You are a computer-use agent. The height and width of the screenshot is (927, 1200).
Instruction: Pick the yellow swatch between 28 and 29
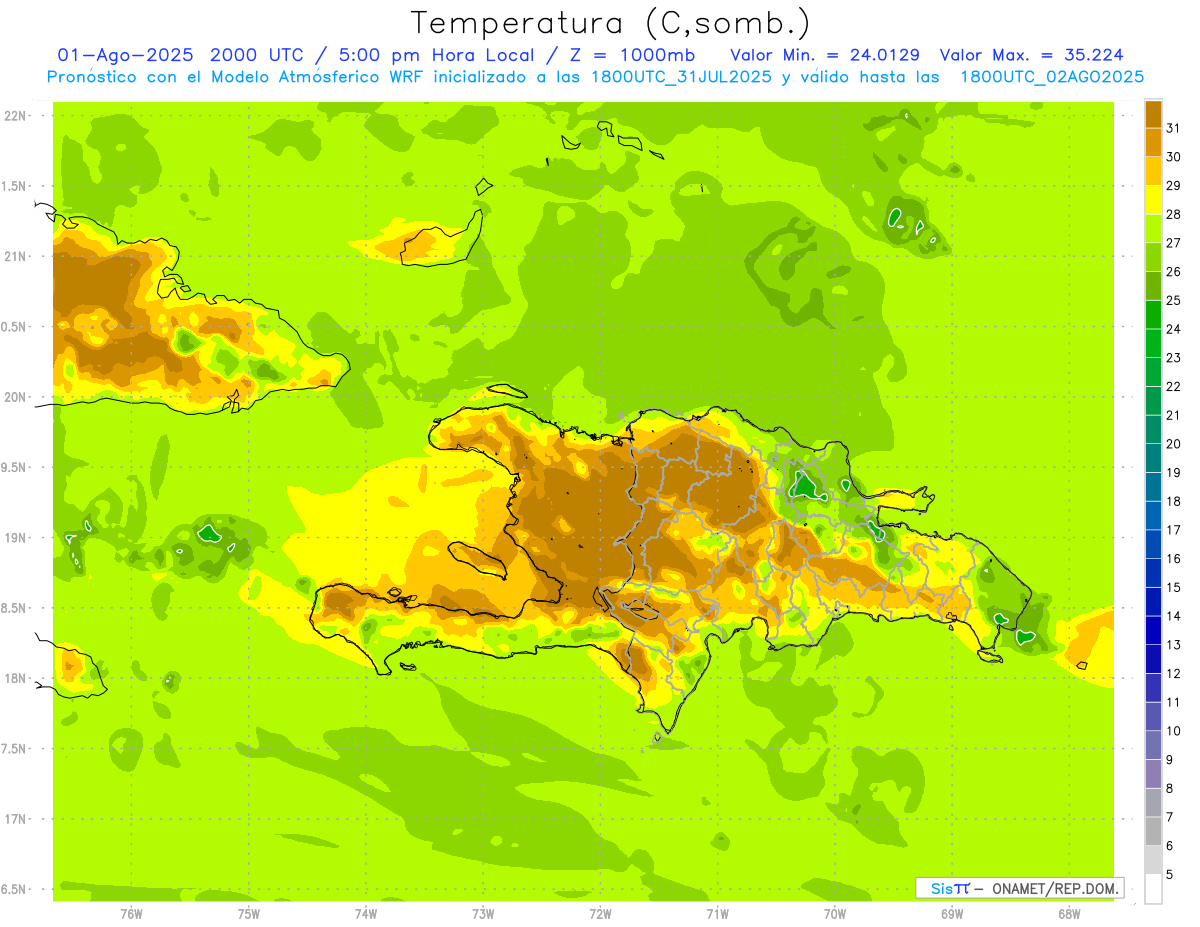(x=1153, y=200)
